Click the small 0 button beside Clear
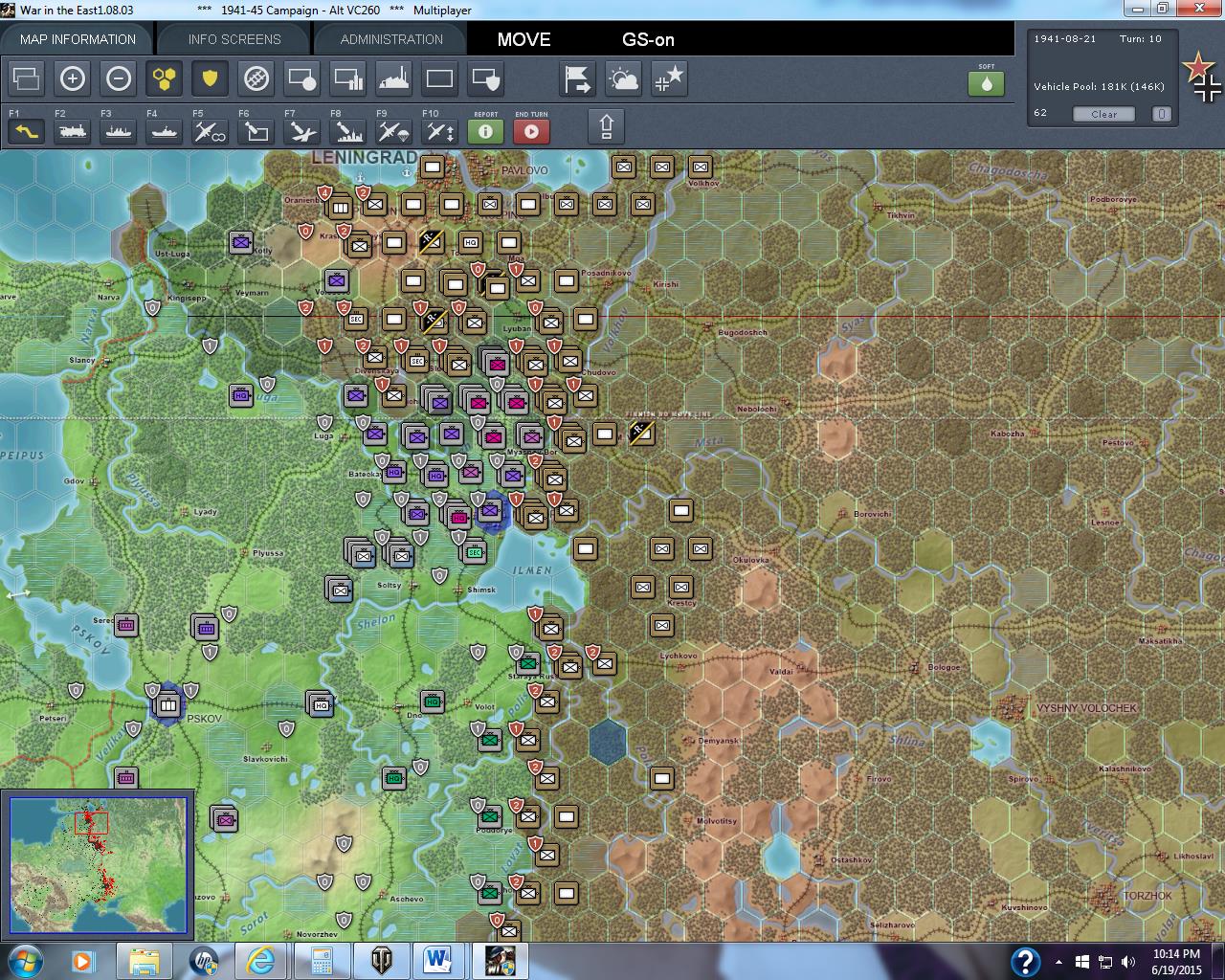 [x=1161, y=114]
